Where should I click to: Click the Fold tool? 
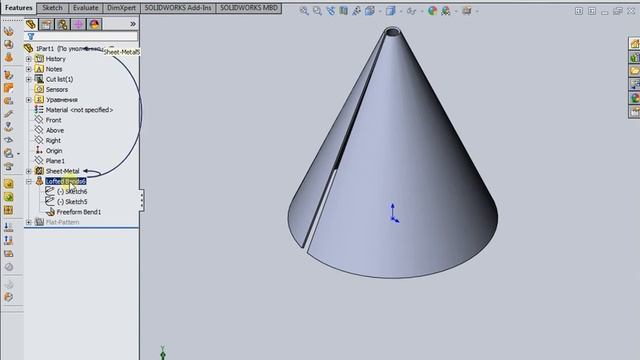tap(9, 241)
